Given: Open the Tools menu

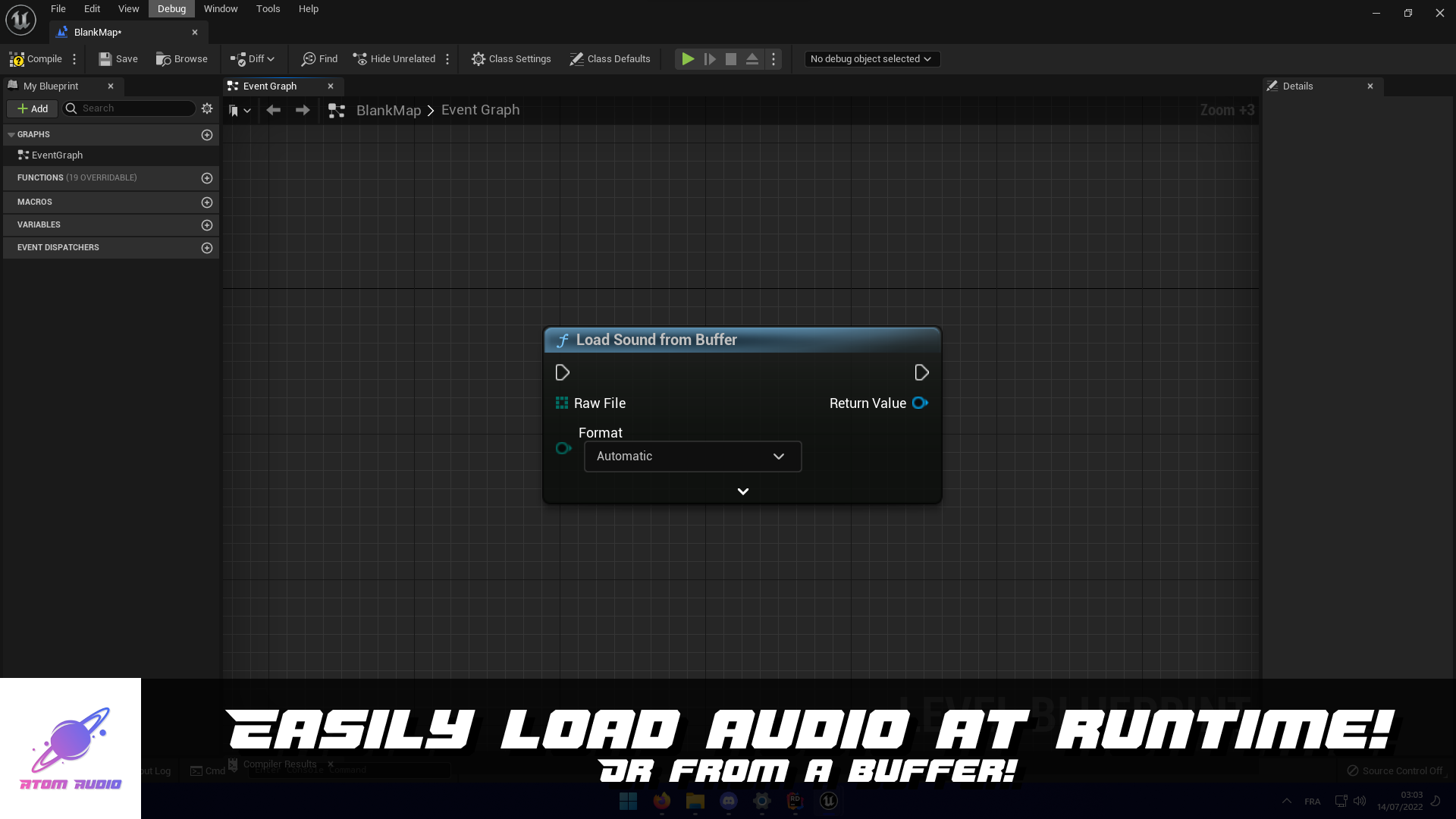Looking at the screenshot, I should coord(268,9).
